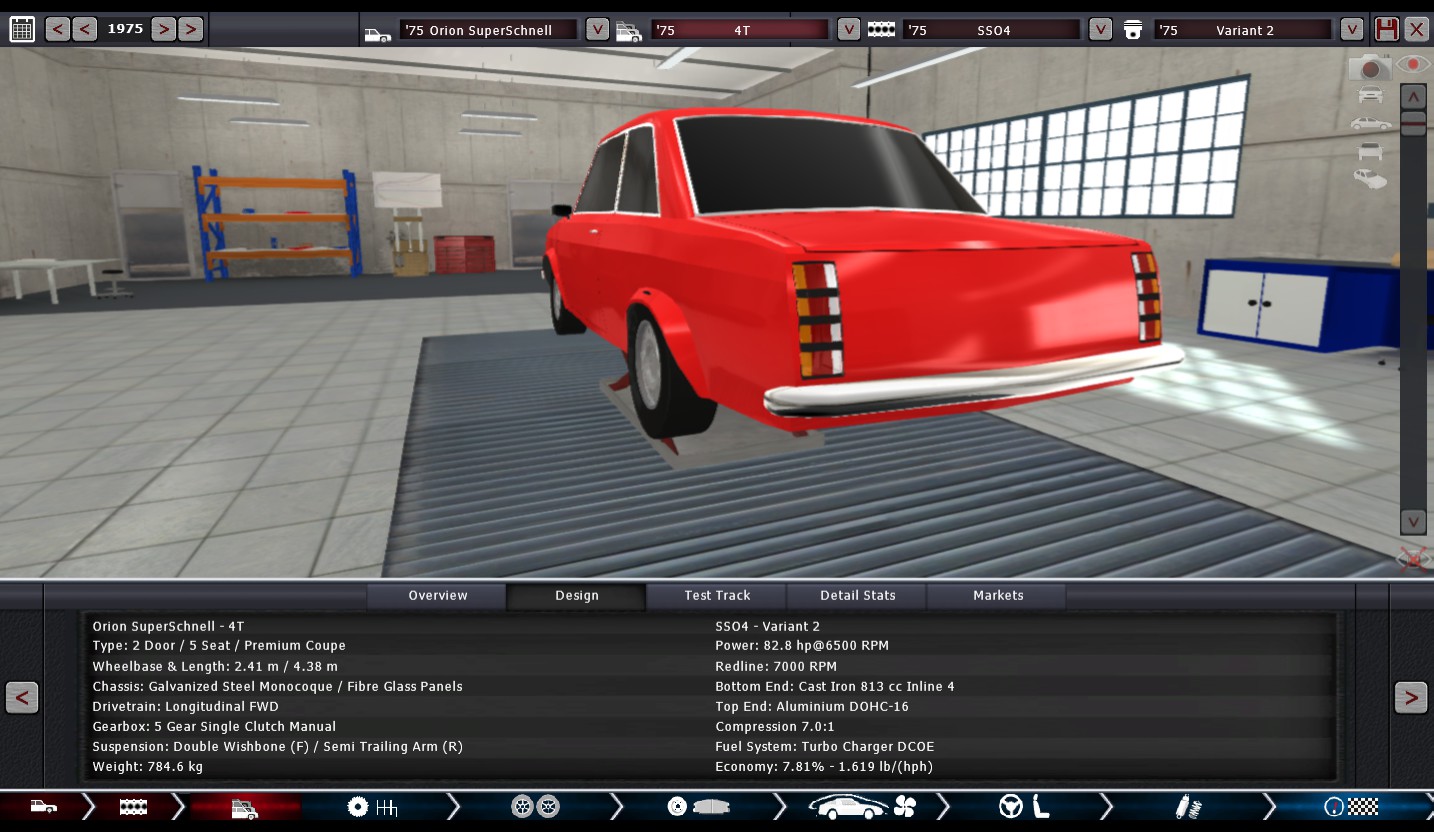Click the 'Chassis: Galvanized Steel Monocoque' line
Image resolution: width=1434 pixels, height=832 pixels.
(277, 686)
